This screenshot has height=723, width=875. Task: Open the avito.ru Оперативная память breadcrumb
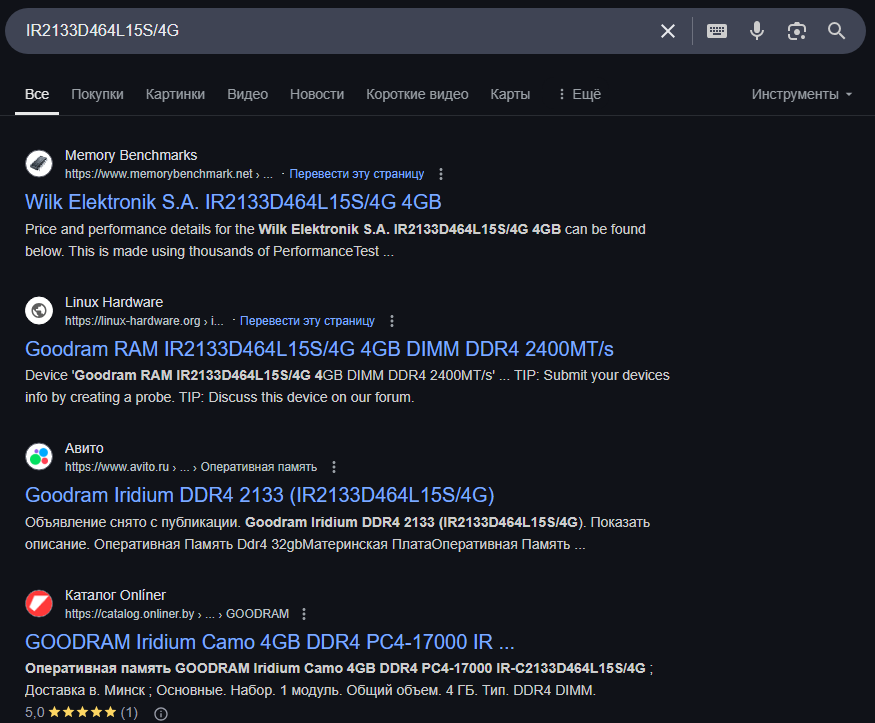[x=191, y=467]
